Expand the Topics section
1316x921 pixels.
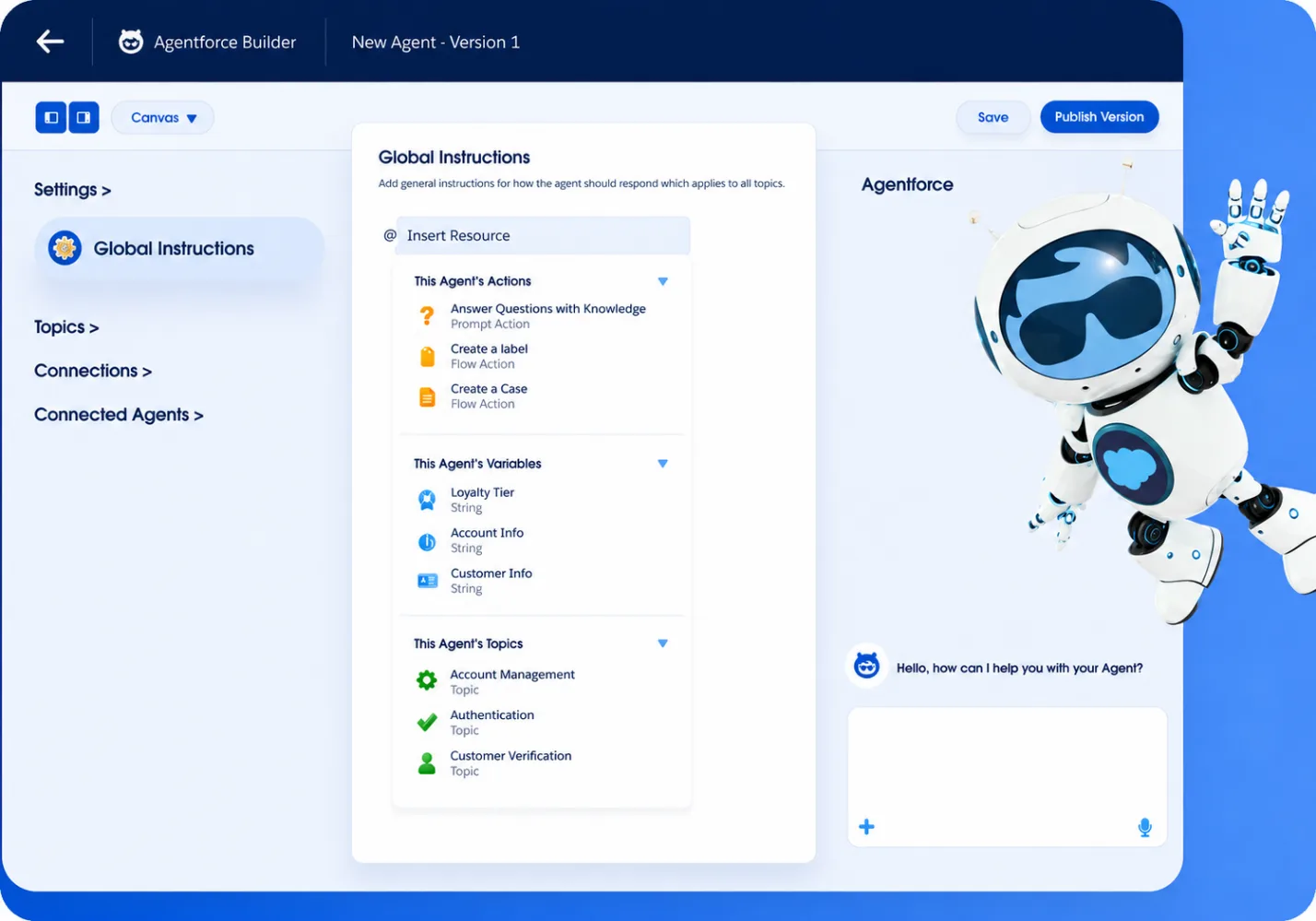(x=66, y=327)
